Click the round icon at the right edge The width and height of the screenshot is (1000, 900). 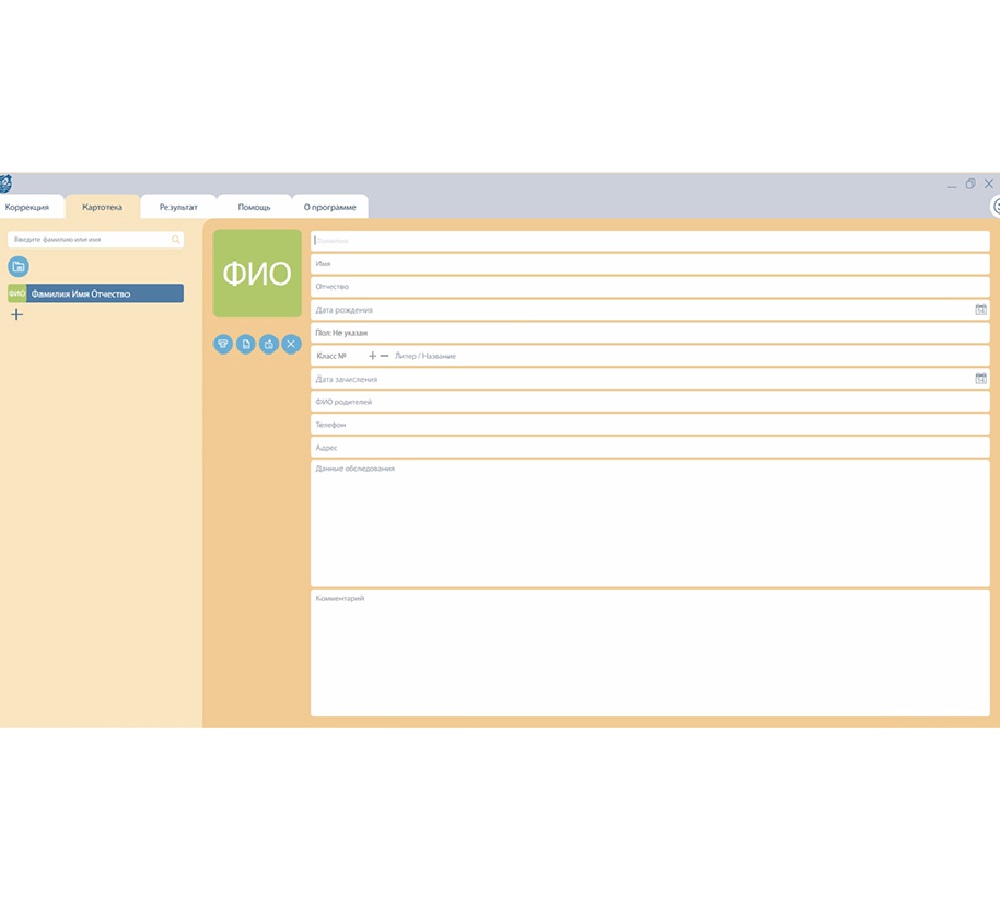coord(995,207)
